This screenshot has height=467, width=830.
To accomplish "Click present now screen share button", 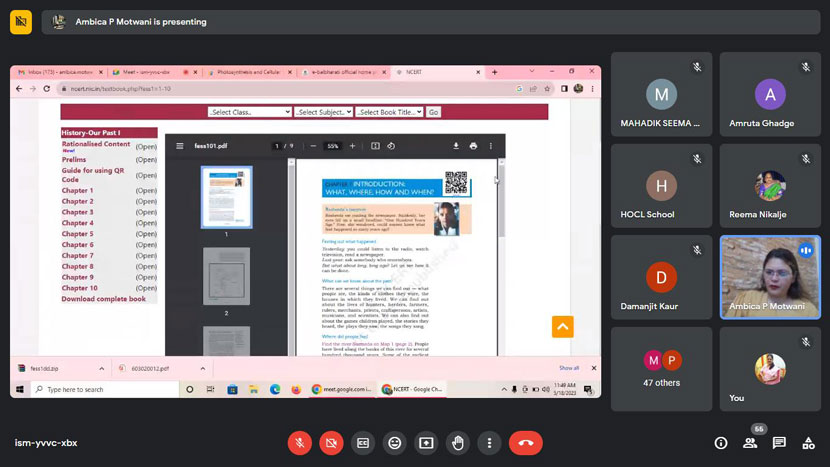I will pos(426,443).
